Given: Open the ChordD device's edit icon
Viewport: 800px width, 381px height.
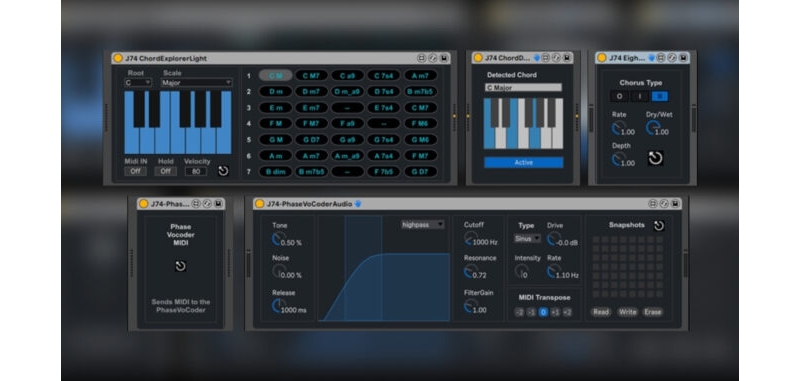Looking at the screenshot, I should pos(557,58).
